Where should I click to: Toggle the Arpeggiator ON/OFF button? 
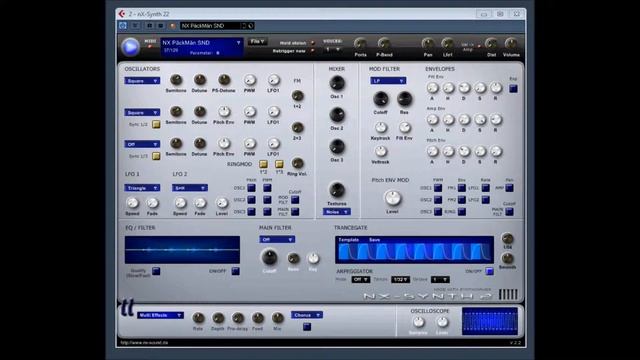[x=489, y=271]
